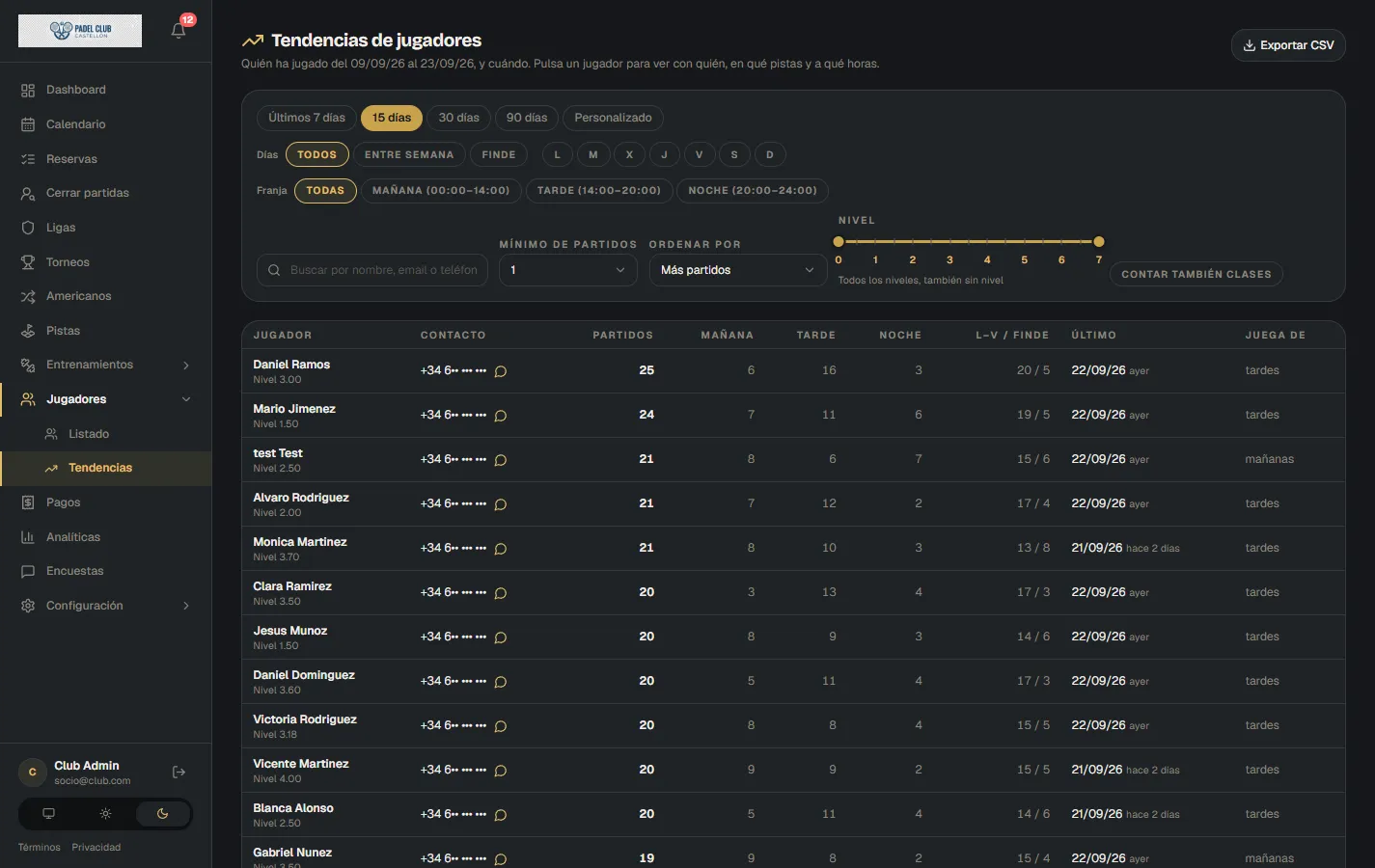
Task: Open chat icon in Clara Ramirez row
Action: pyautogui.click(x=501, y=593)
